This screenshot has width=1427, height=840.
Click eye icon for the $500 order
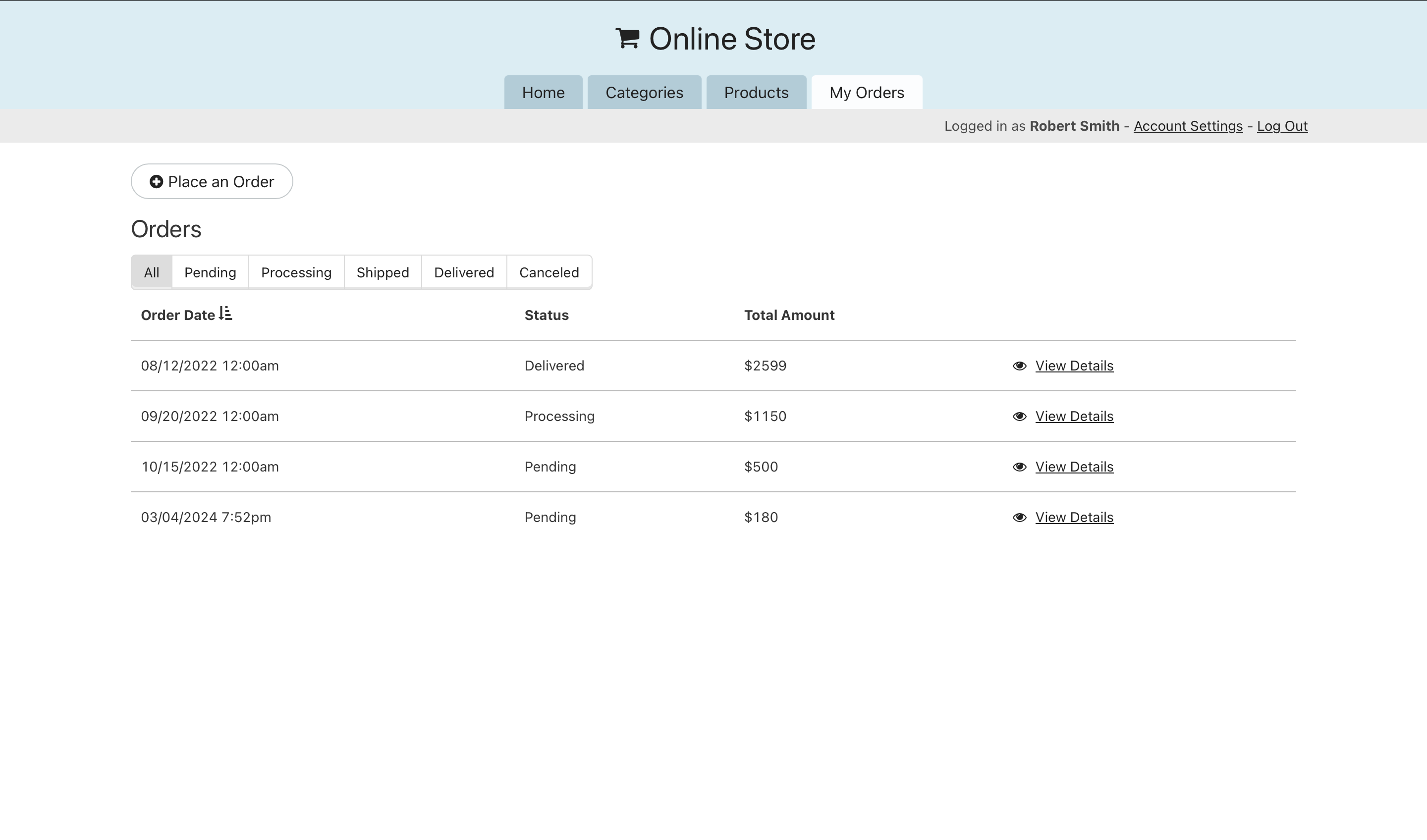coord(1019,467)
